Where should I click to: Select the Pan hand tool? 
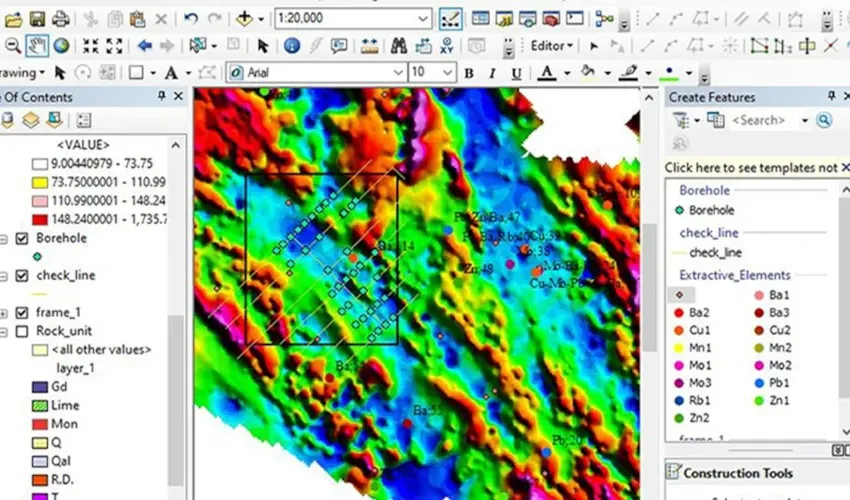(x=37, y=45)
